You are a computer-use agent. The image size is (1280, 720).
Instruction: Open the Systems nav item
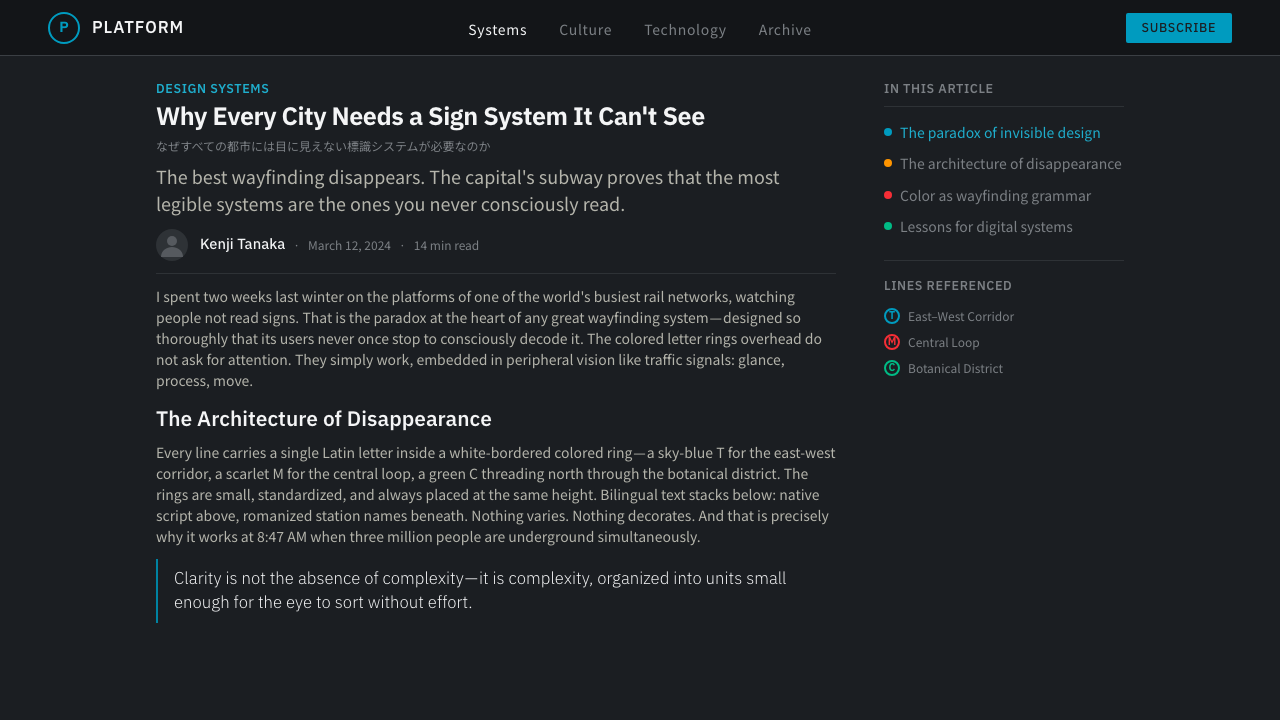pyautogui.click(x=498, y=30)
